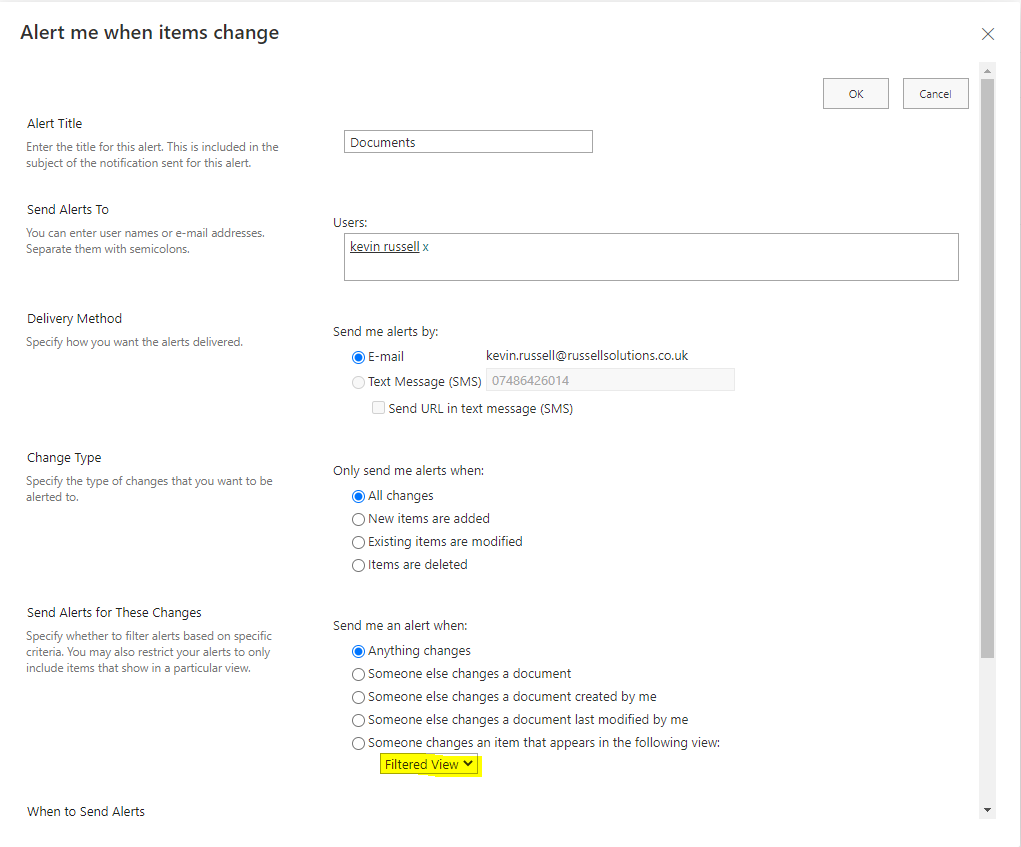The width and height of the screenshot is (1021, 847).
Task: Click the scrollbar down arrow
Action: click(987, 810)
